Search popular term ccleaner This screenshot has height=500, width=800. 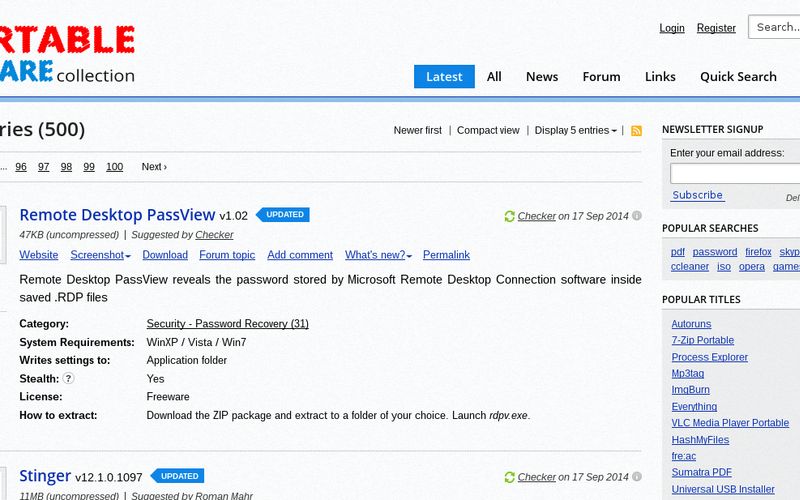(x=690, y=266)
